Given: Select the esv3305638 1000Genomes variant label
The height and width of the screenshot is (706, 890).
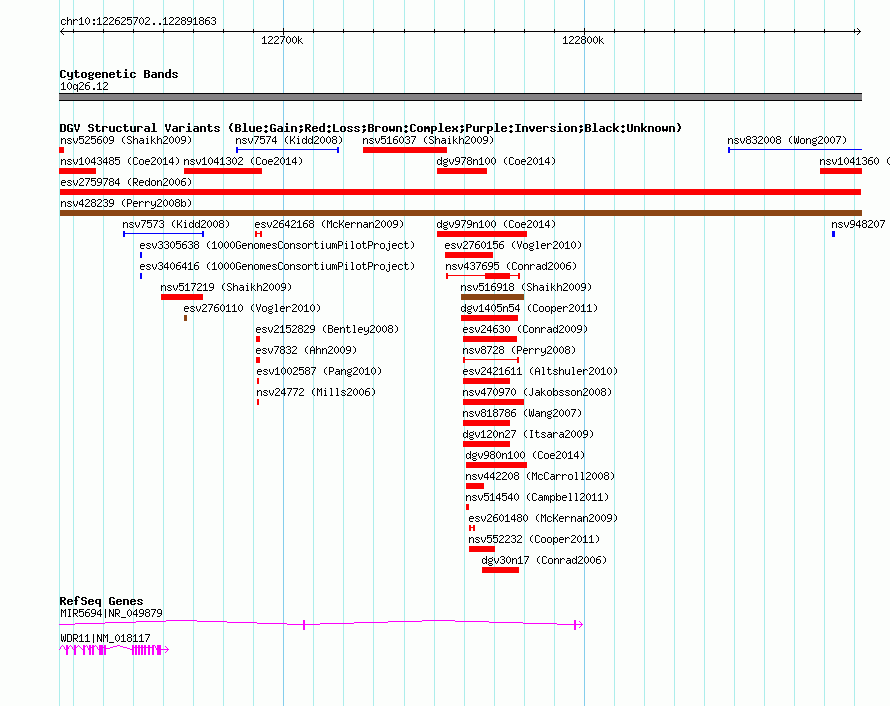Looking at the screenshot, I should 277,245.
